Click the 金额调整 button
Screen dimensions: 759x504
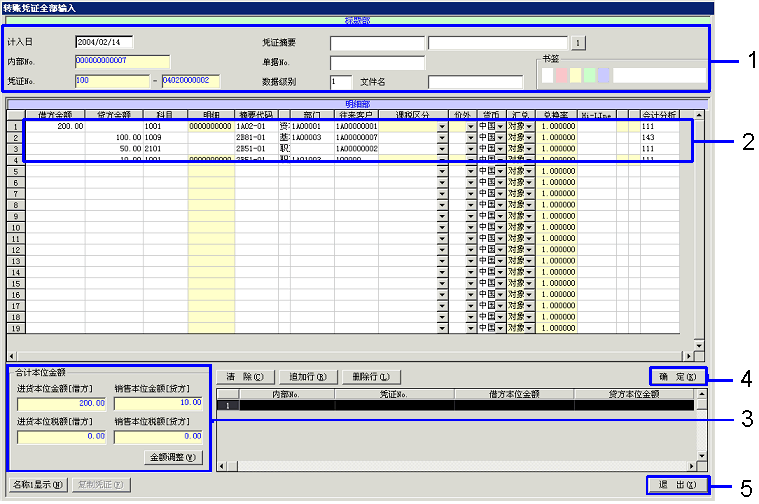pos(174,457)
